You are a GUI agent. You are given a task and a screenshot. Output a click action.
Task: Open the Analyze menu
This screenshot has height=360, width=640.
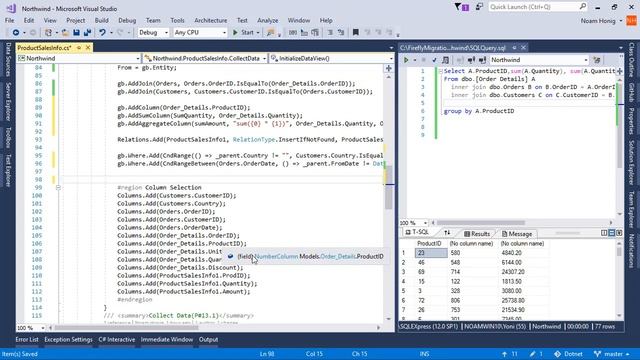[267, 20]
